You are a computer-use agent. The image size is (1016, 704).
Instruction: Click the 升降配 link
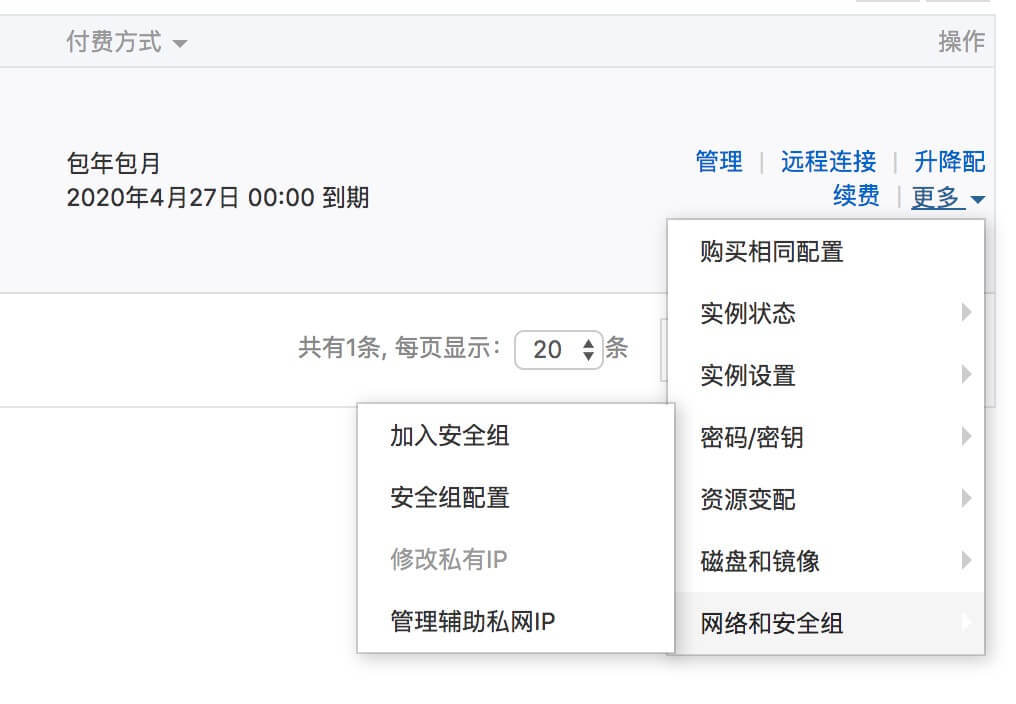click(950, 161)
